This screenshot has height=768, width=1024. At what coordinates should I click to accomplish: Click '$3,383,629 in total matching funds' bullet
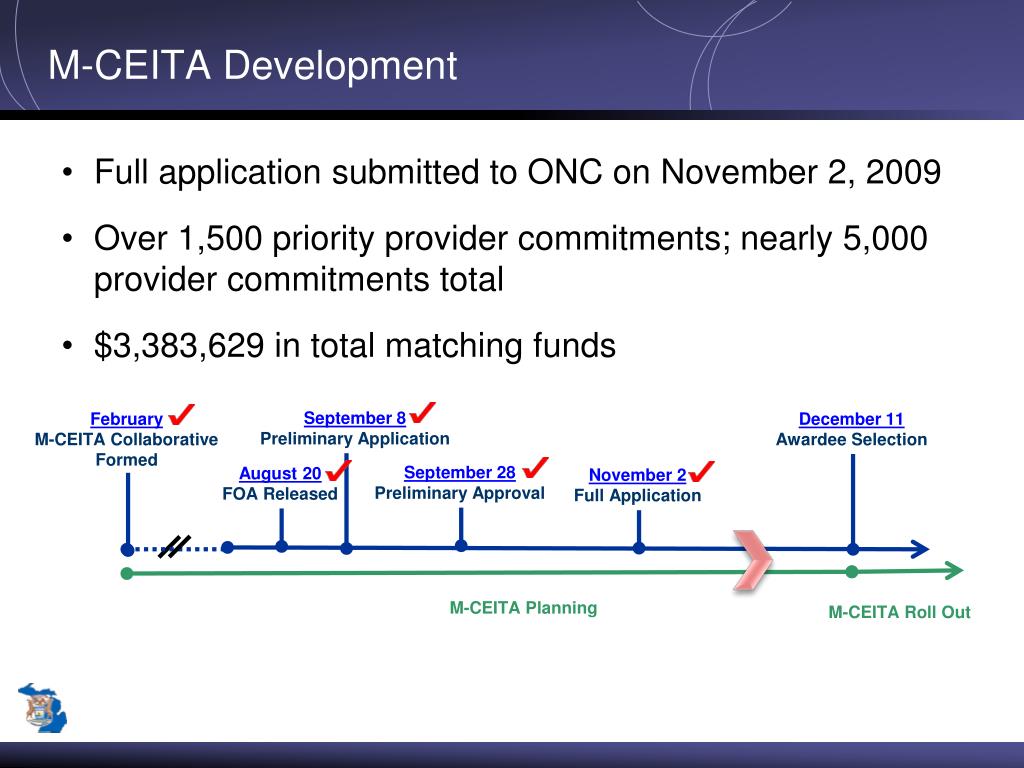[x=355, y=345]
